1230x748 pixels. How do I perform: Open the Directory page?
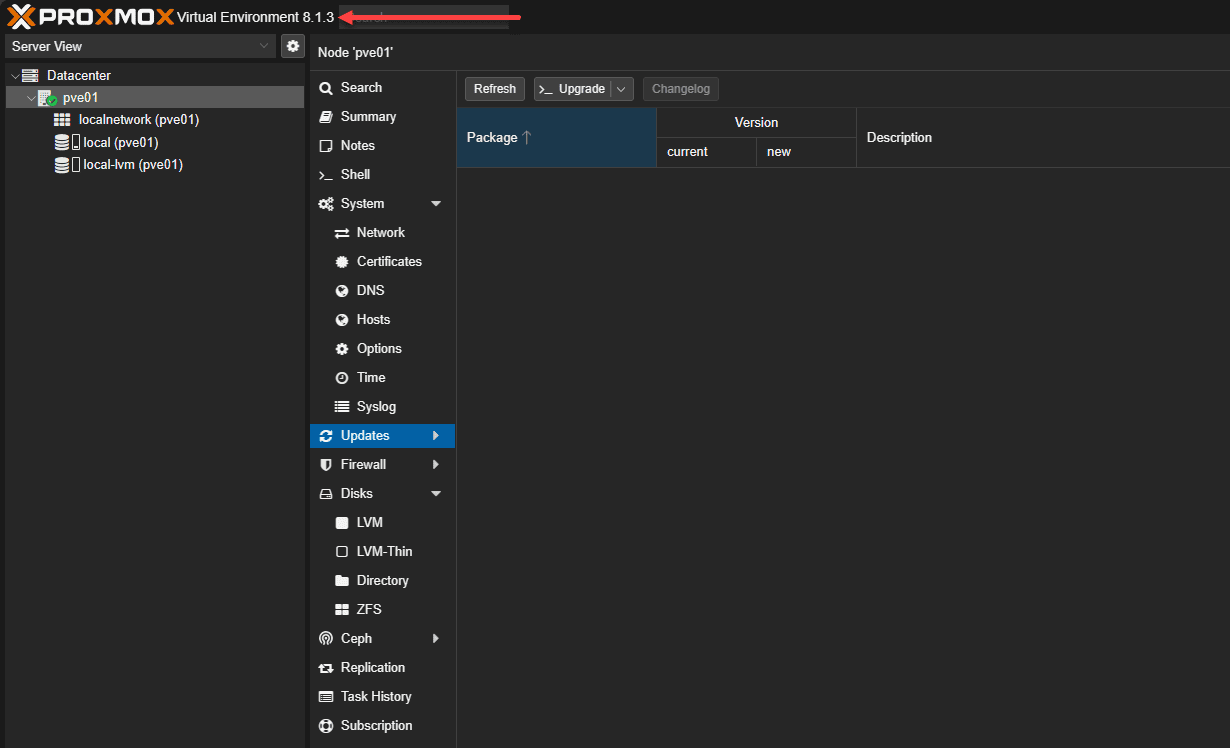pyautogui.click(x=382, y=581)
